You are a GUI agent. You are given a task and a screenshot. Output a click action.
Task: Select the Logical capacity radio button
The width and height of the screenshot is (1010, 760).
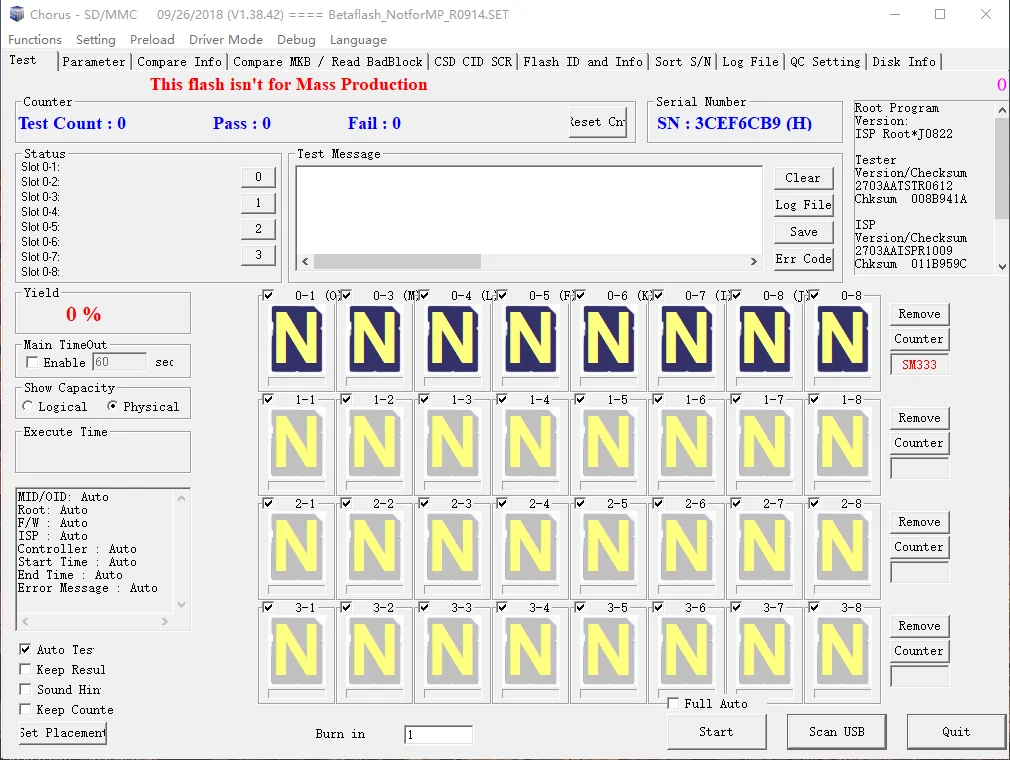[x=28, y=407]
